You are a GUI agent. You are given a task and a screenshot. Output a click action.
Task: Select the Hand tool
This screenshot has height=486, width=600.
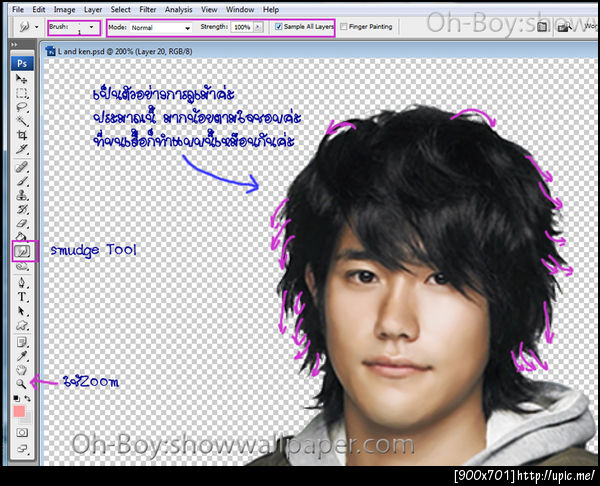pos(21,370)
